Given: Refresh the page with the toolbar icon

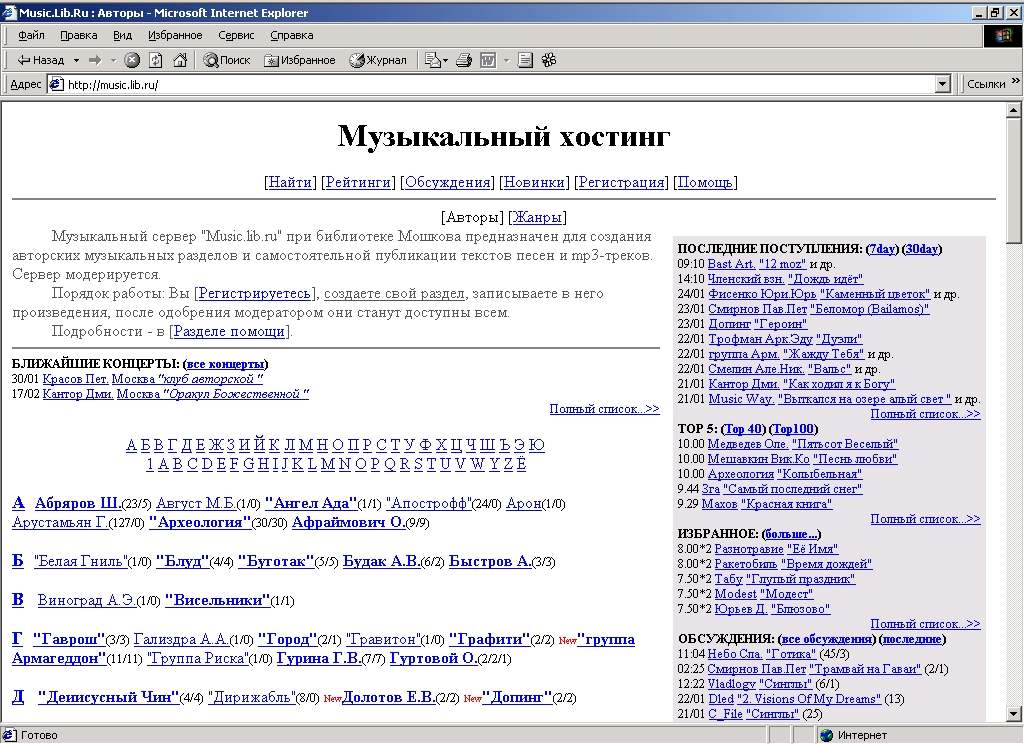Looking at the screenshot, I should 155,60.
